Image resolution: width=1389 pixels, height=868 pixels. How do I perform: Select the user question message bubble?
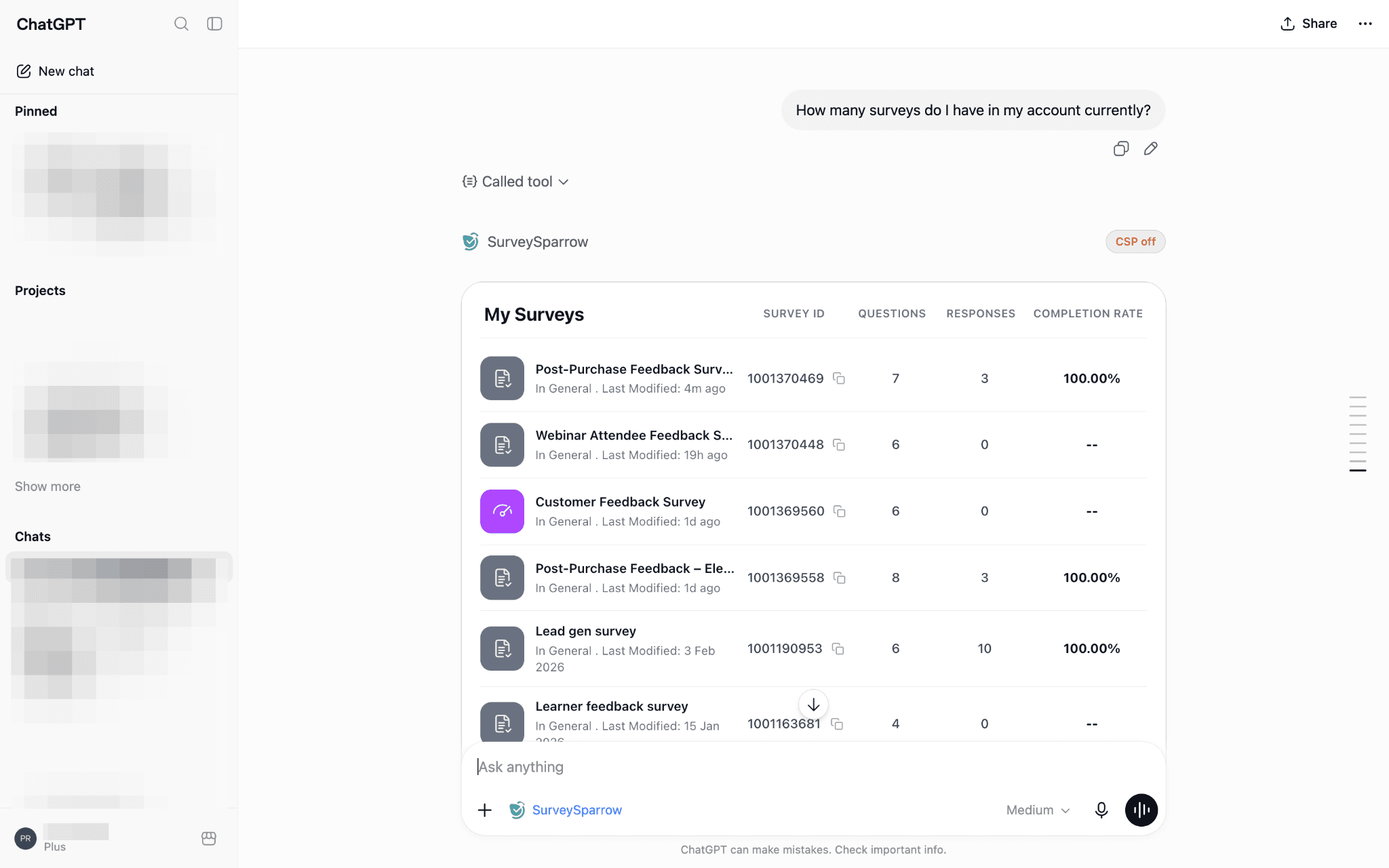973,110
